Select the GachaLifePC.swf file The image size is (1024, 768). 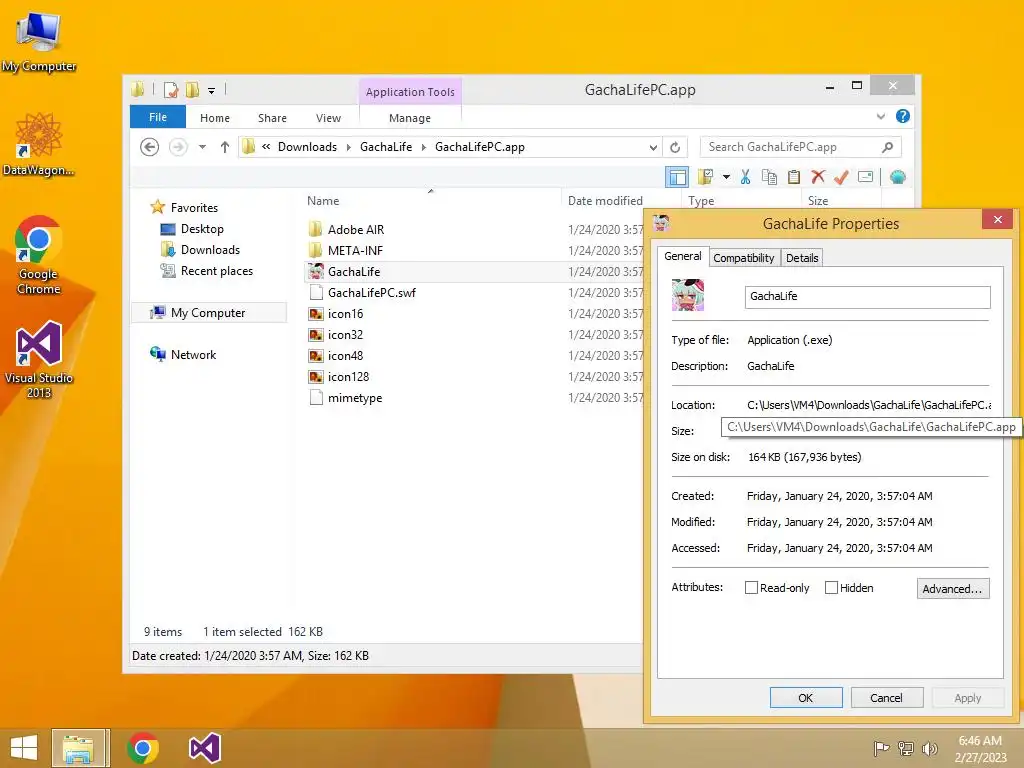point(372,293)
